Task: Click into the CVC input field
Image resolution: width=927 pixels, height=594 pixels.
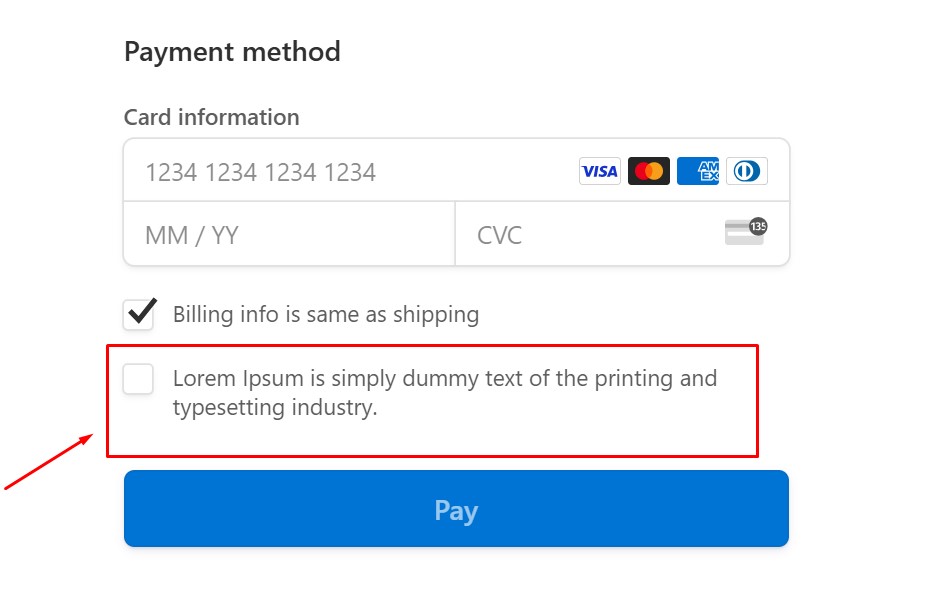Action: (590, 235)
